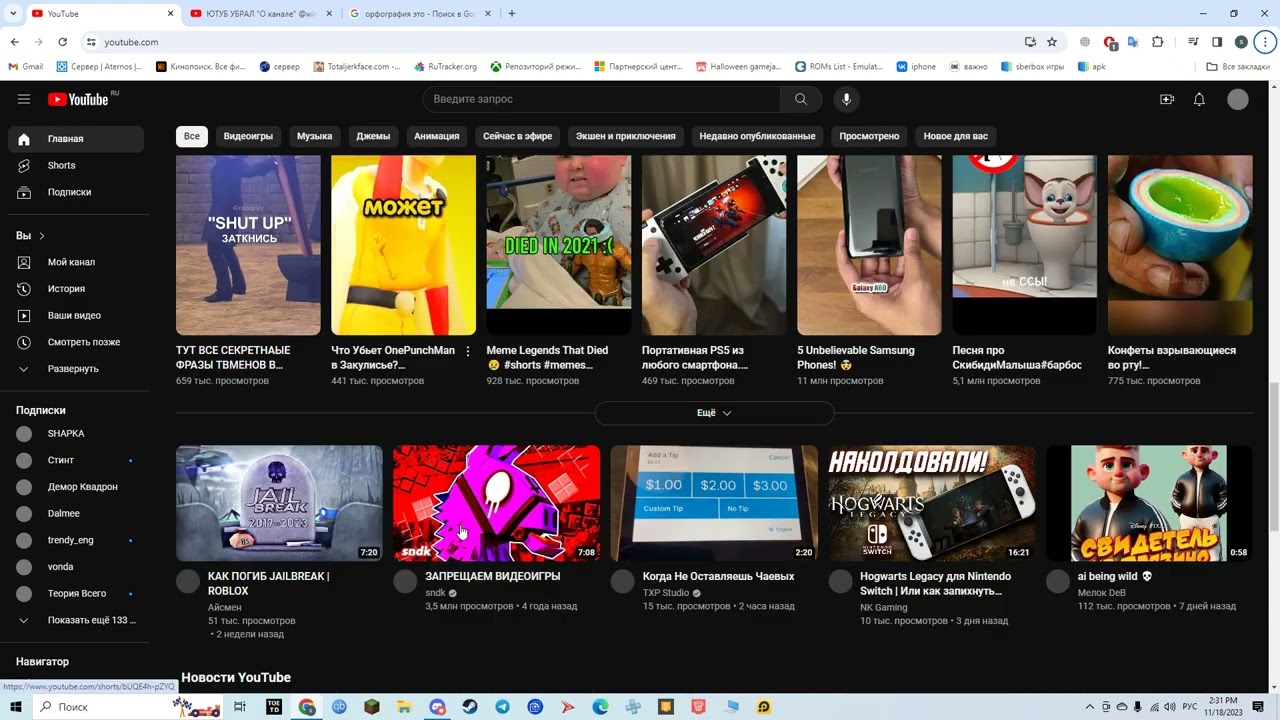
Task: Open more actions for OnePunchMan short
Action: [468, 352]
